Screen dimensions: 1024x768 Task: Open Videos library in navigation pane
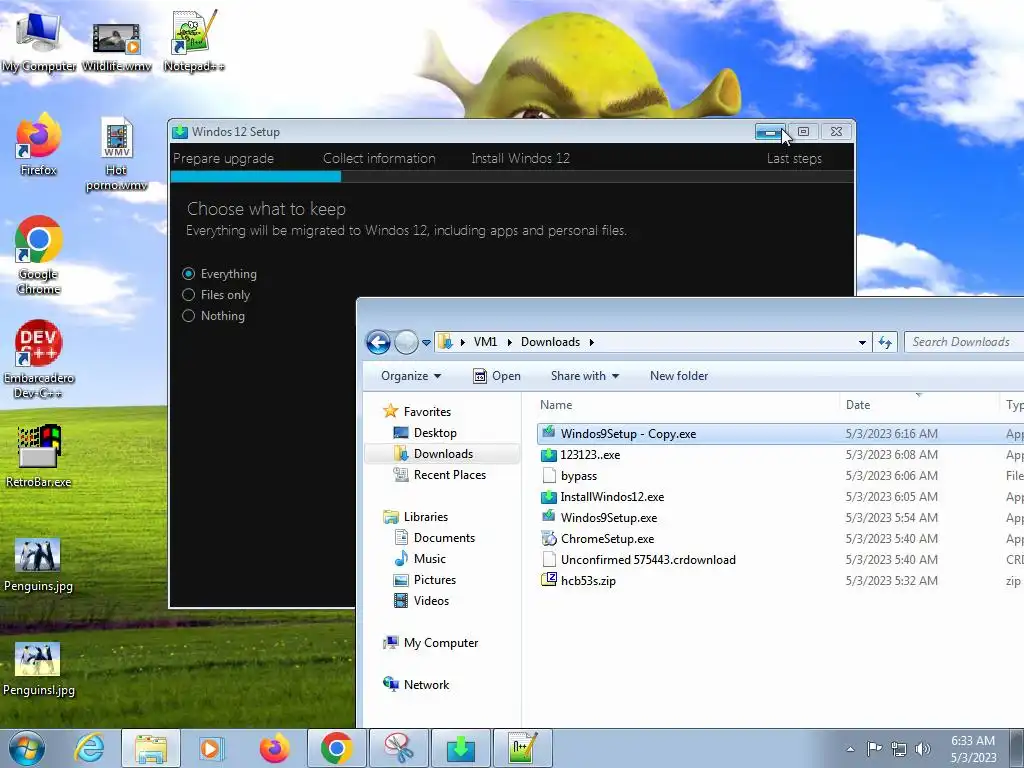click(x=421, y=600)
